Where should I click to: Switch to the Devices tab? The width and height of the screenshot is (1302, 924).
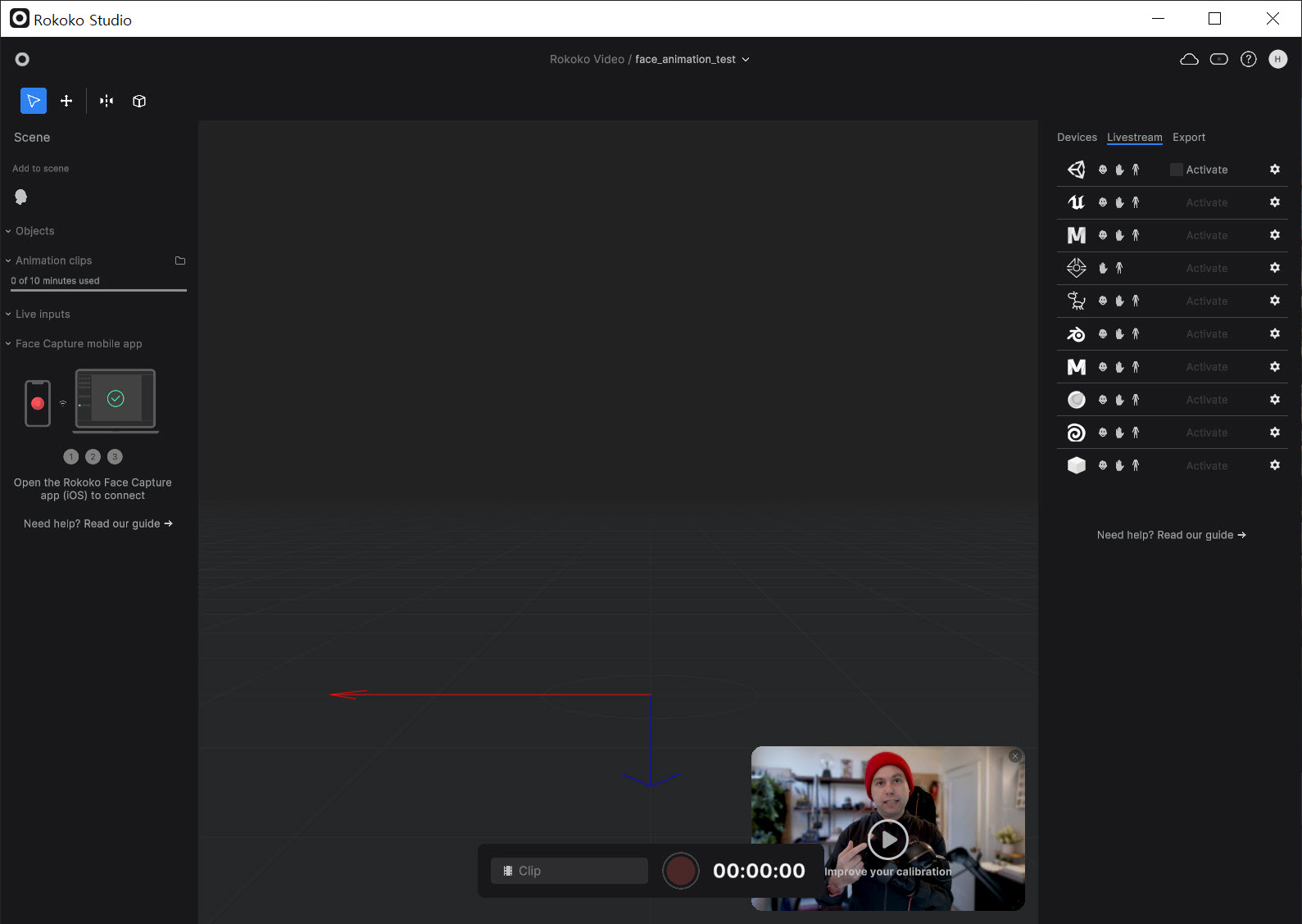1077,137
